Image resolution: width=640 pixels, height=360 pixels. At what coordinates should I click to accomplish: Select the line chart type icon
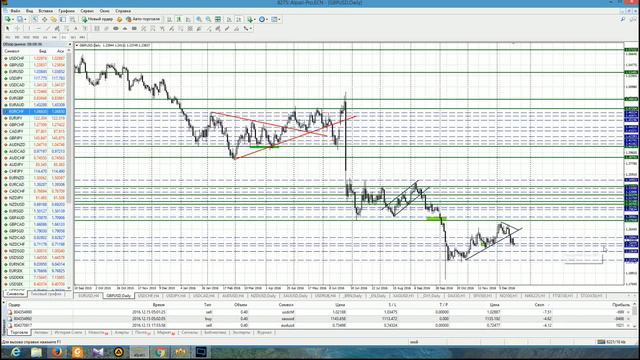pyautogui.click(x=189, y=19)
